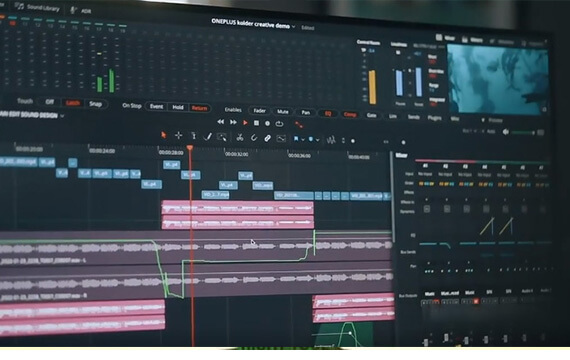Open the Sound Library panel
The width and height of the screenshot is (570, 360).
38,7
